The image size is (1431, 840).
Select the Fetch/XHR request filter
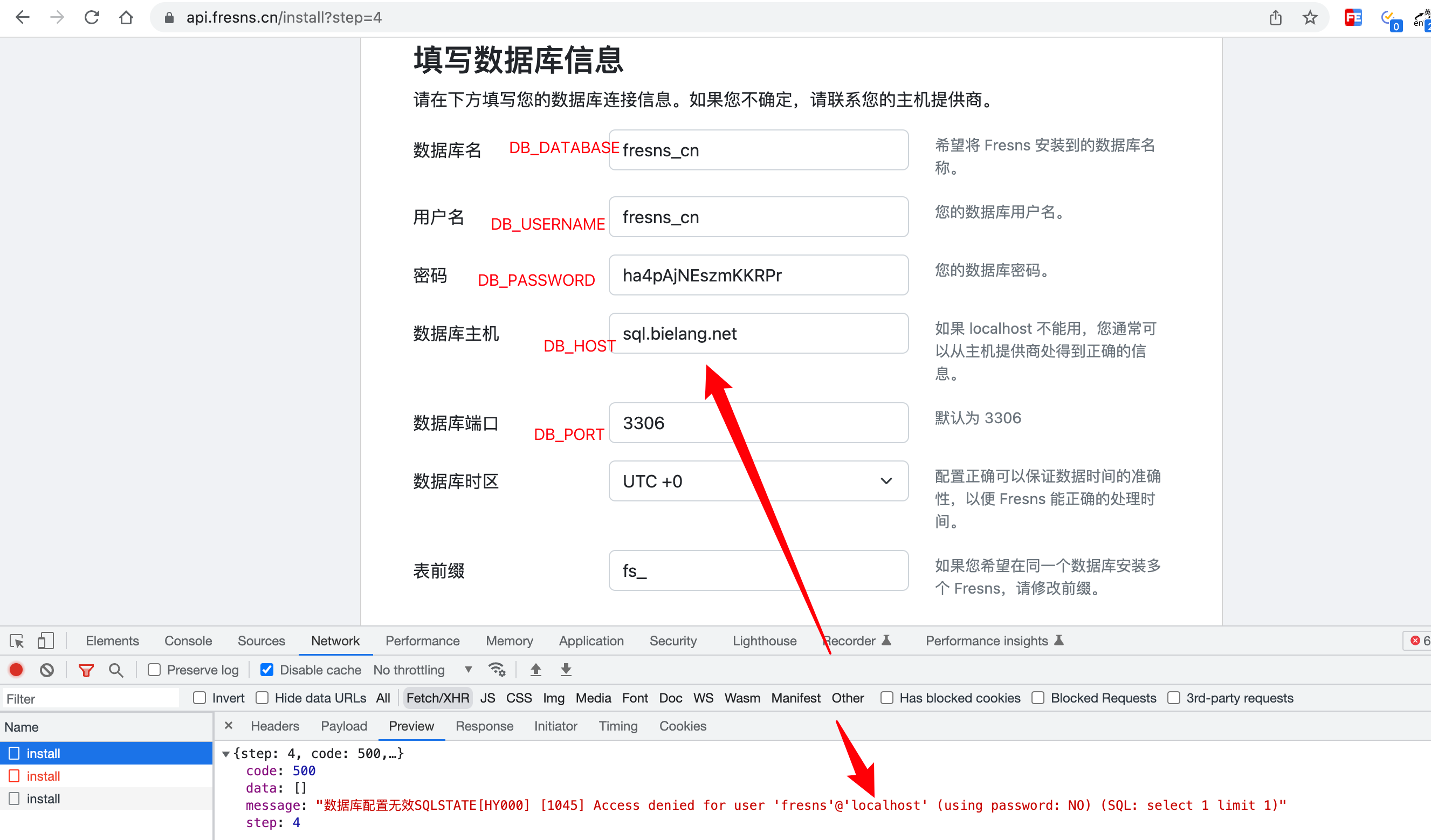tap(437, 698)
